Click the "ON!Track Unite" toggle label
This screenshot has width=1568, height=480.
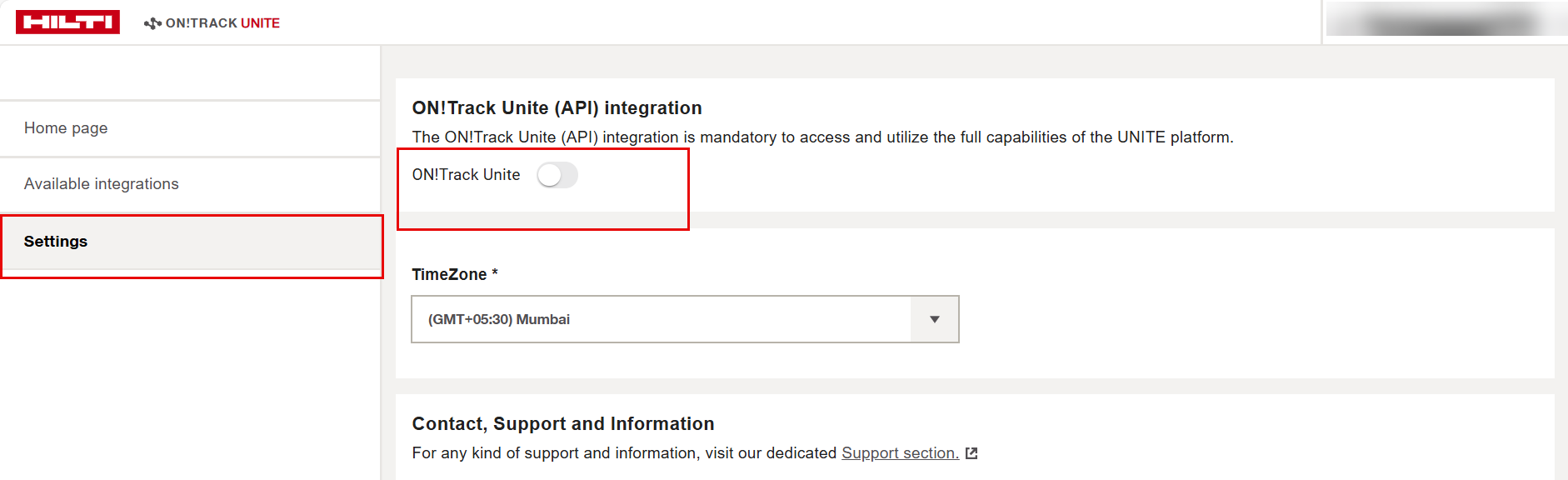[466, 175]
